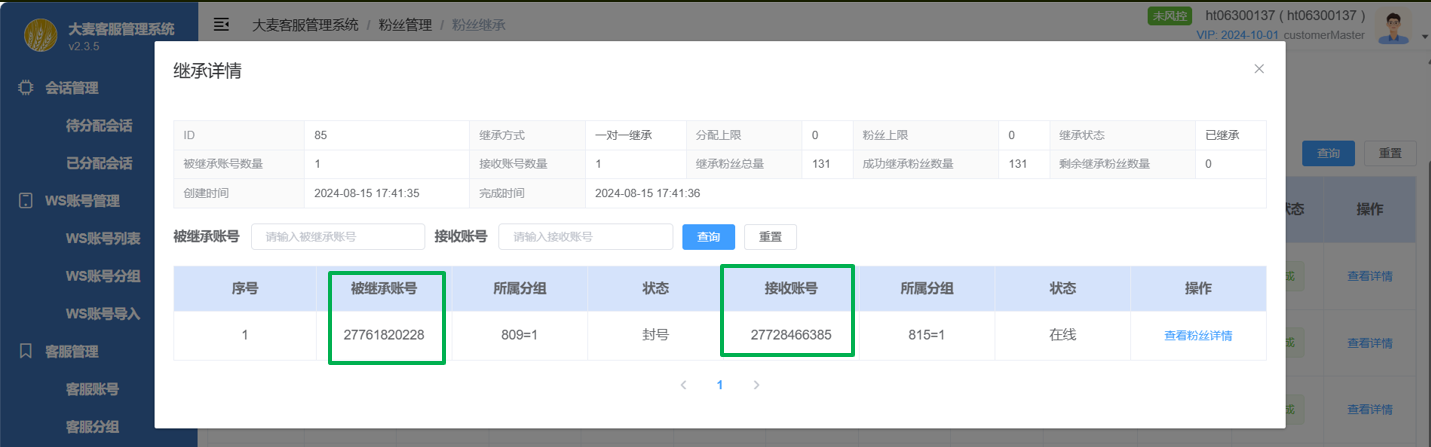Screen dimensions: 1431x447
Task: Click the WS账号管理 phone icon
Action: coord(27,201)
